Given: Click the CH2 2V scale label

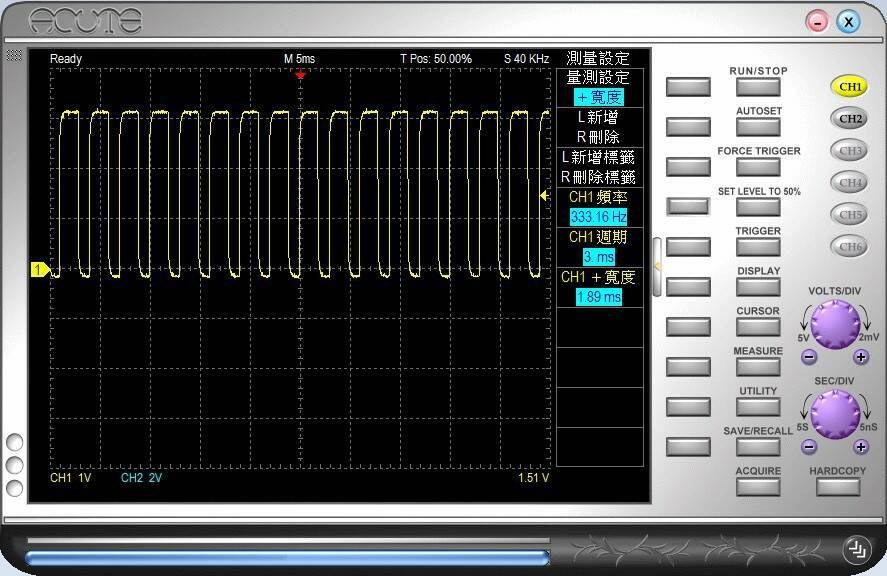Looking at the screenshot, I should click(141, 478).
